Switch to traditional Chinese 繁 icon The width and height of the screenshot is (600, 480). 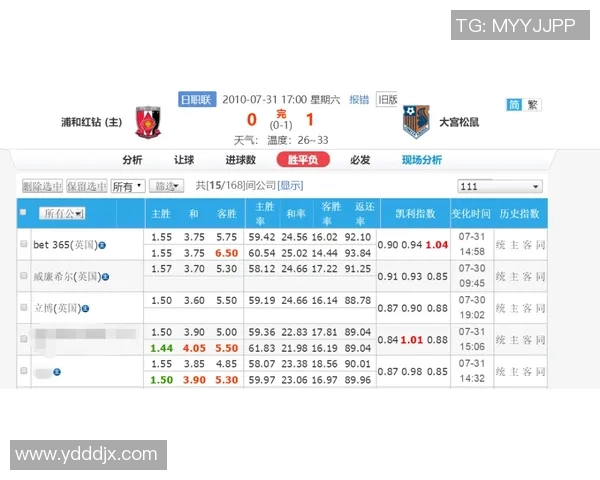click(x=533, y=105)
